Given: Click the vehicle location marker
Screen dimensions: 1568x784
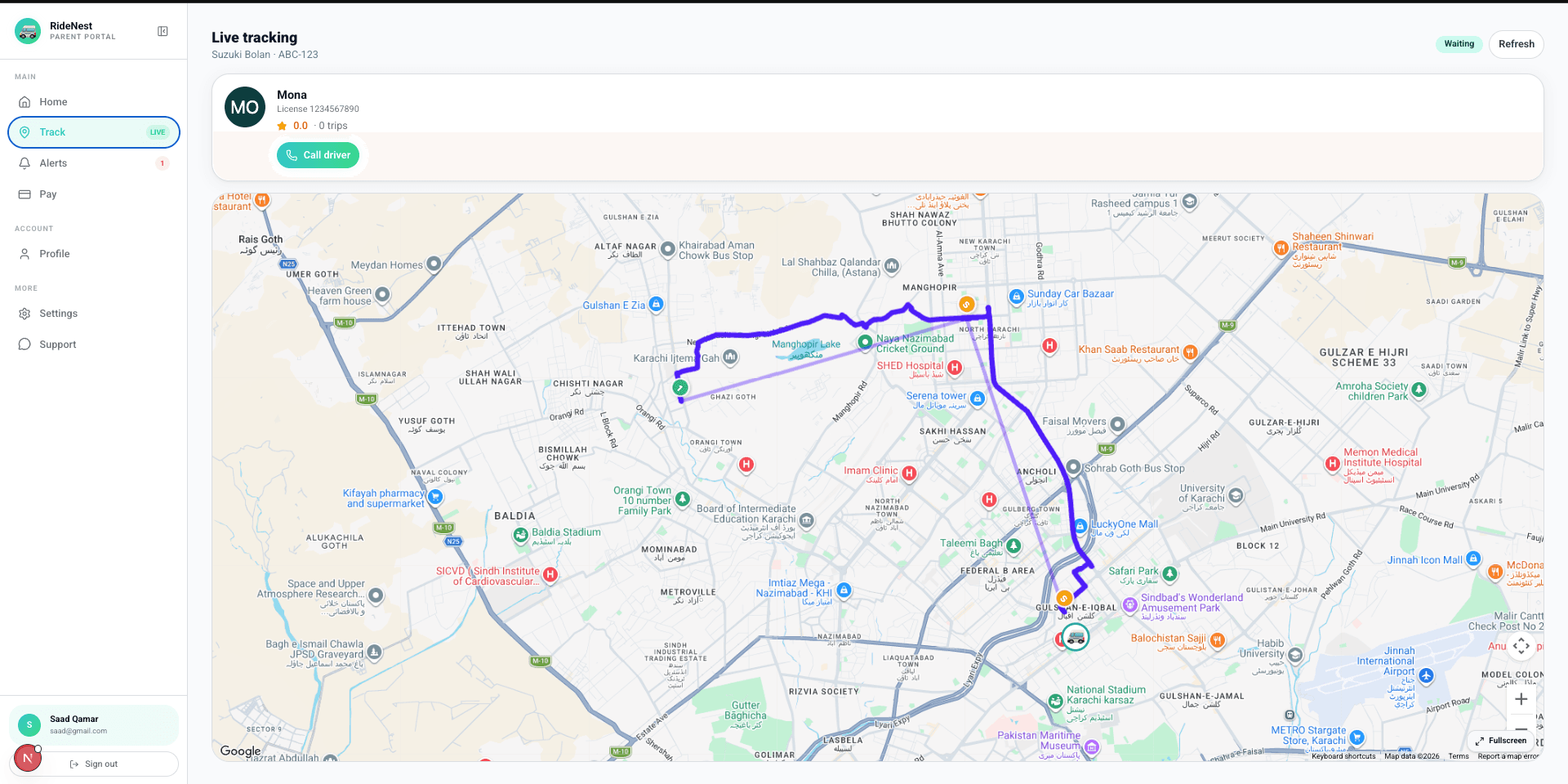Looking at the screenshot, I should tap(1076, 637).
